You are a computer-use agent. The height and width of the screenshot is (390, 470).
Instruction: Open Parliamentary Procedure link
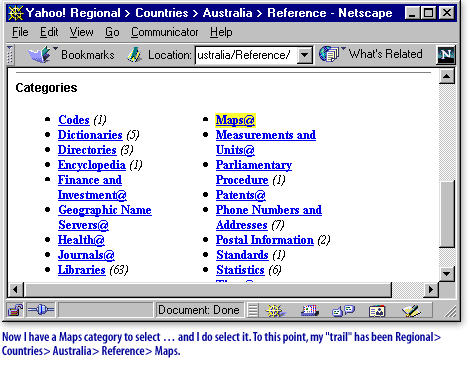pos(254,172)
